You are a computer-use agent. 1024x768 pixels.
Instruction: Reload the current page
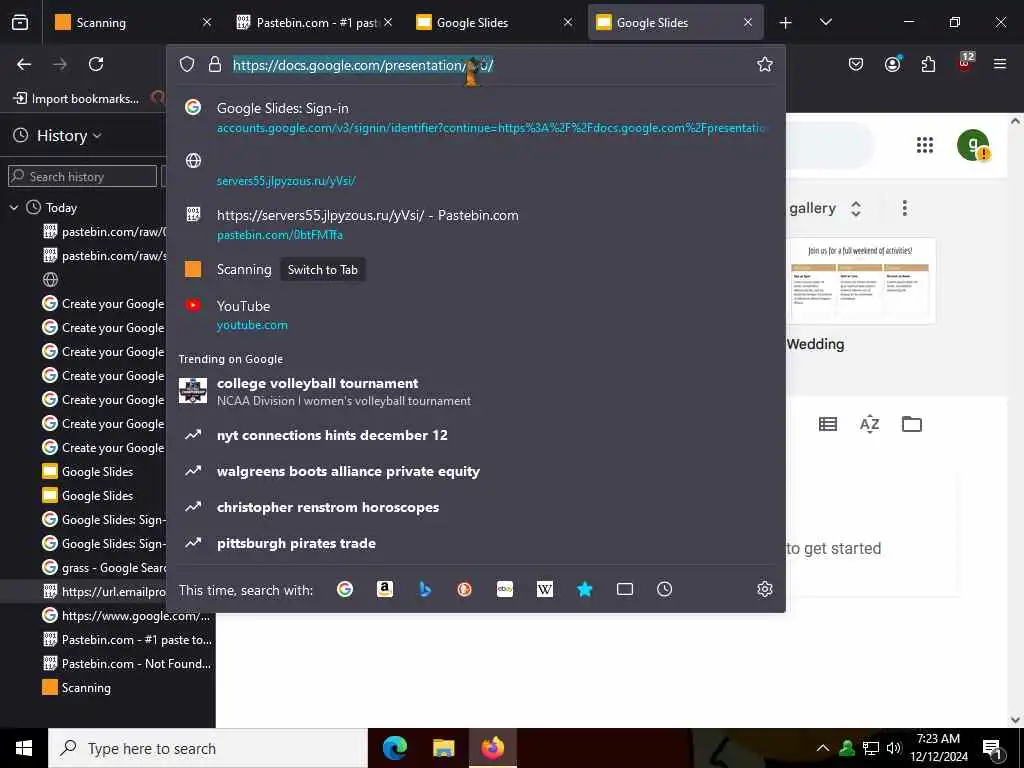tap(96, 64)
